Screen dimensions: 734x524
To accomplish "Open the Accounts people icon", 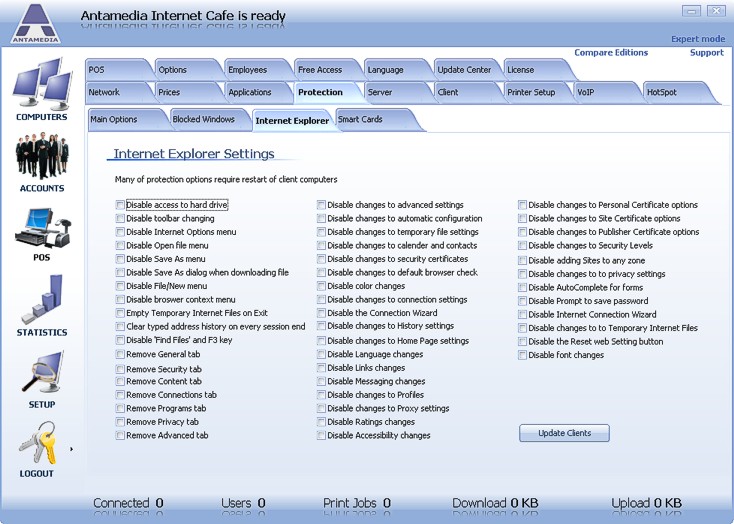I will [x=42, y=156].
